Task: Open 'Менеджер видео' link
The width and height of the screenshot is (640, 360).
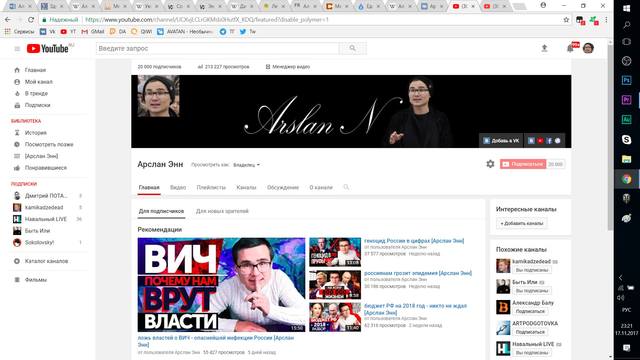Action: (288, 67)
